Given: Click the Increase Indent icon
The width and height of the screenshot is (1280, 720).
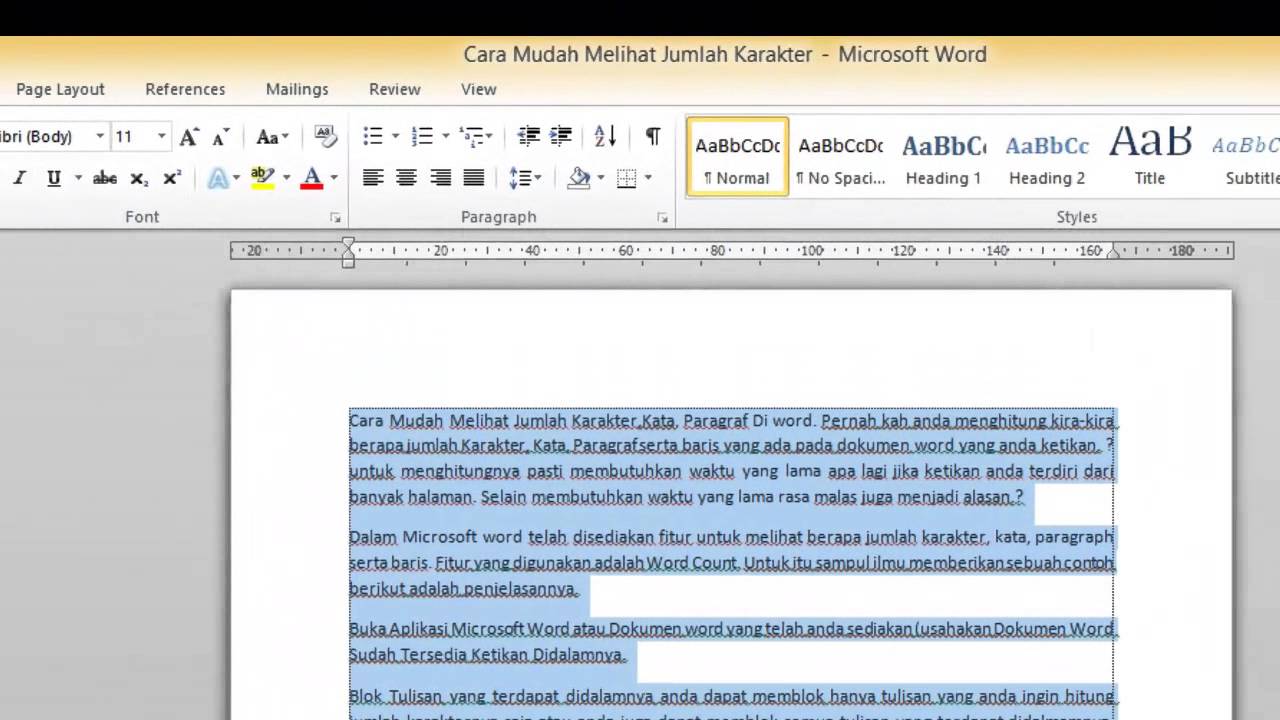Looking at the screenshot, I should pyautogui.click(x=561, y=136).
